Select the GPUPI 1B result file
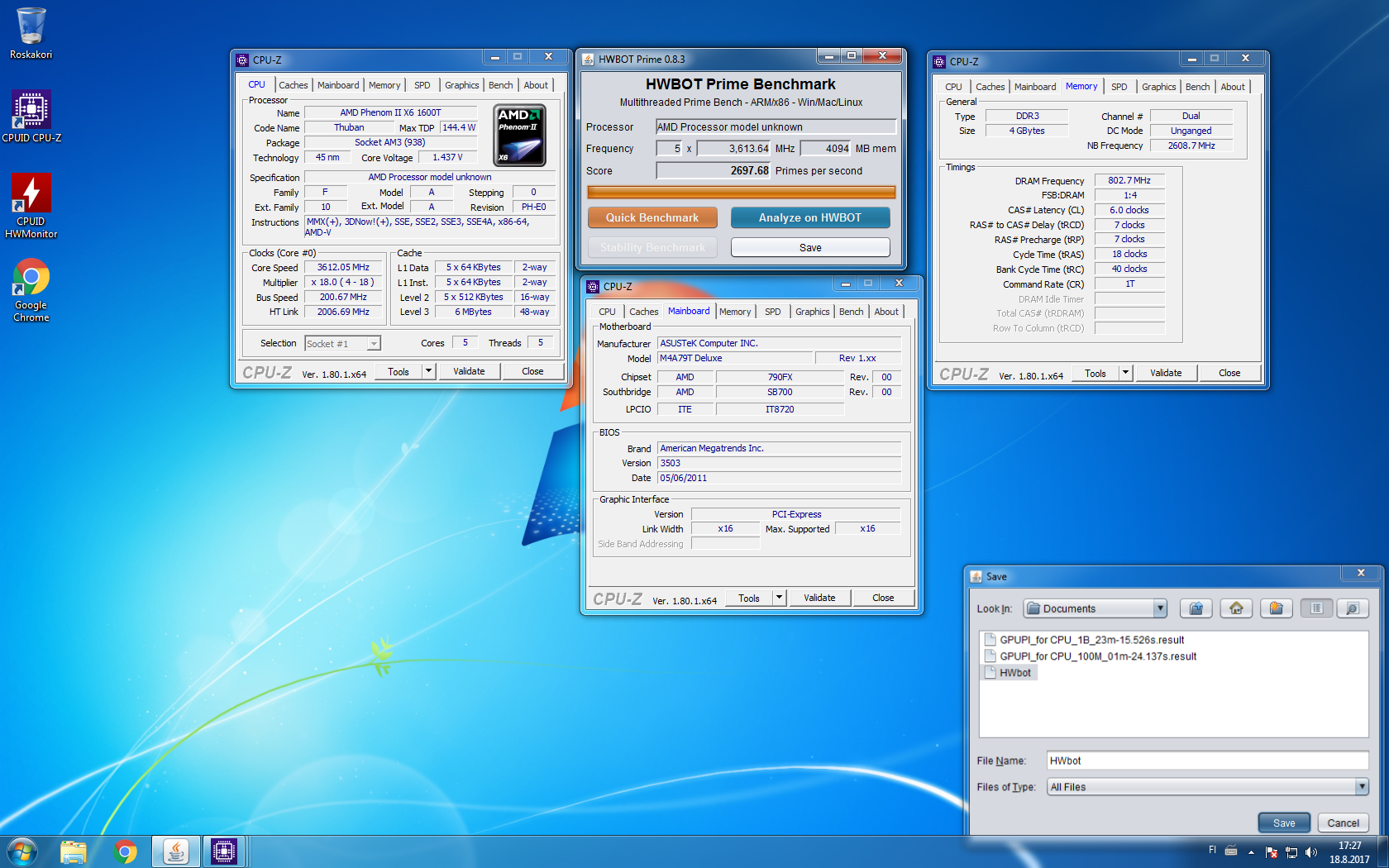This screenshot has width=1389, height=868. pyautogui.click(x=1084, y=640)
